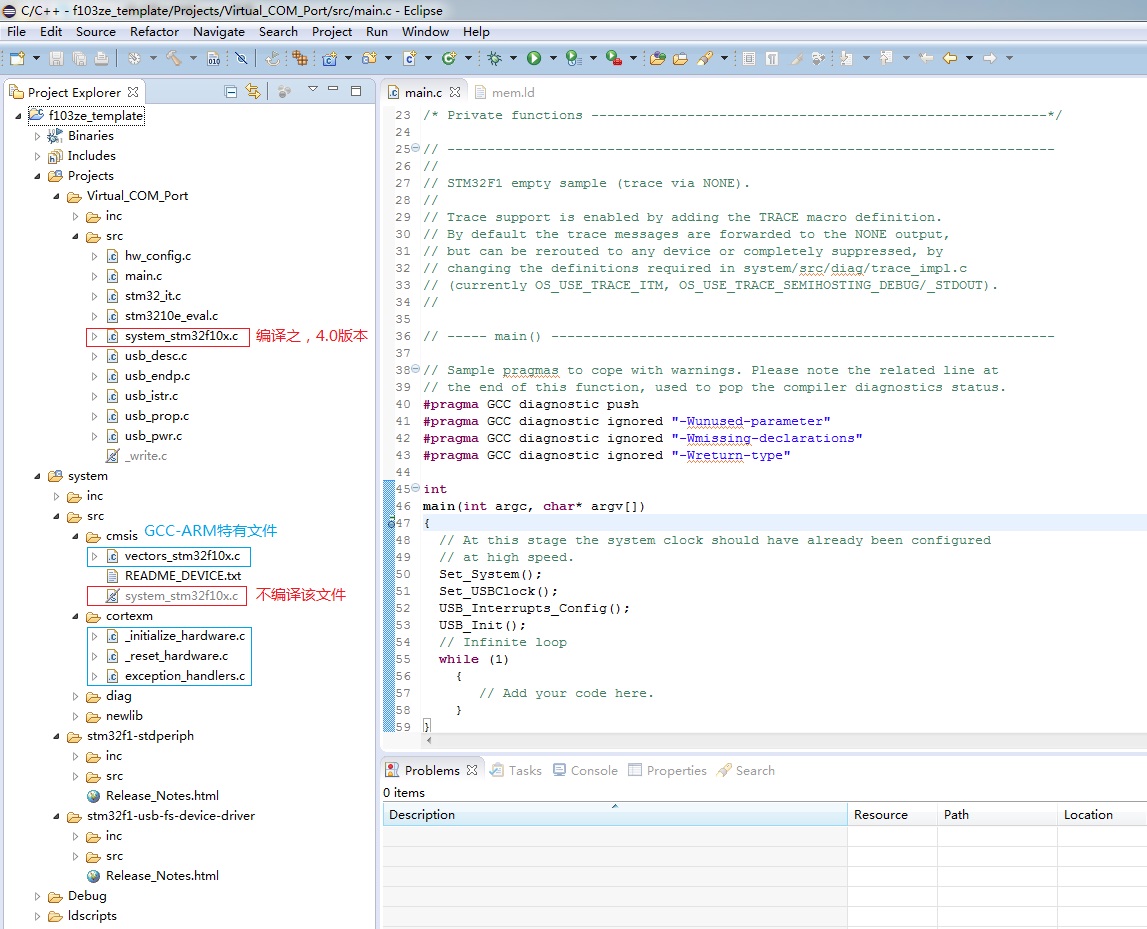Toggle Skip All Breakpoints icon
The width and height of the screenshot is (1147, 929).
(x=241, y=58)
